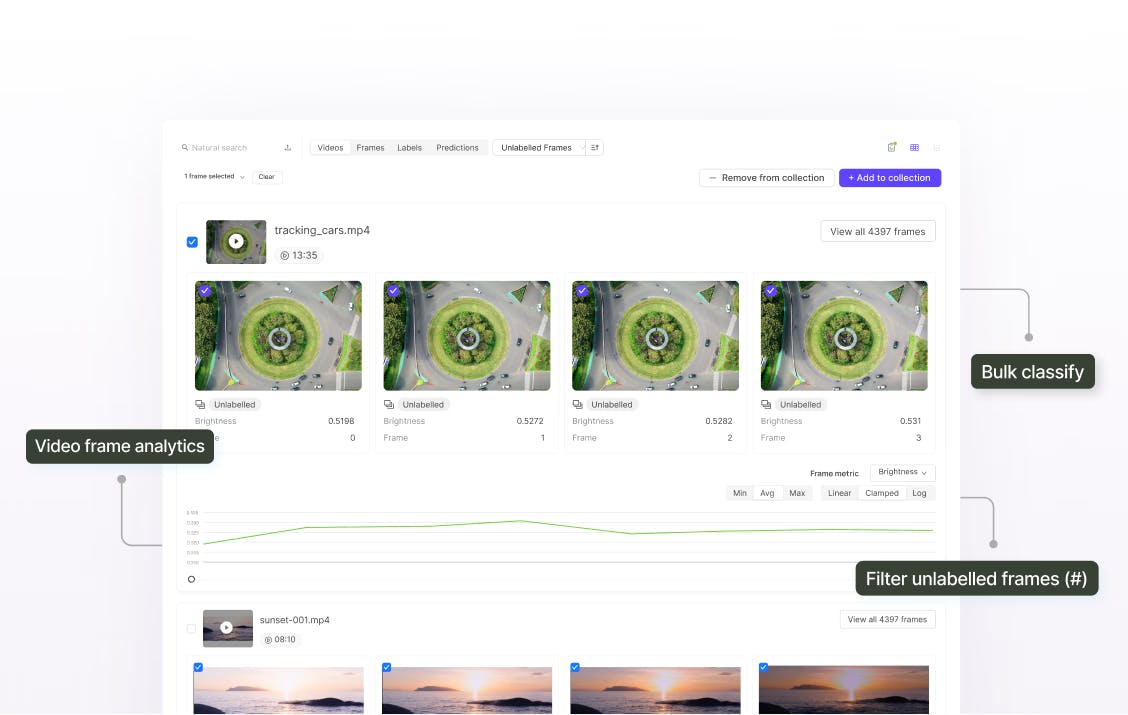1128x715 pixels.
Task: Switch to grid view using the purple grid icon
Action: (x=914, y=147)
